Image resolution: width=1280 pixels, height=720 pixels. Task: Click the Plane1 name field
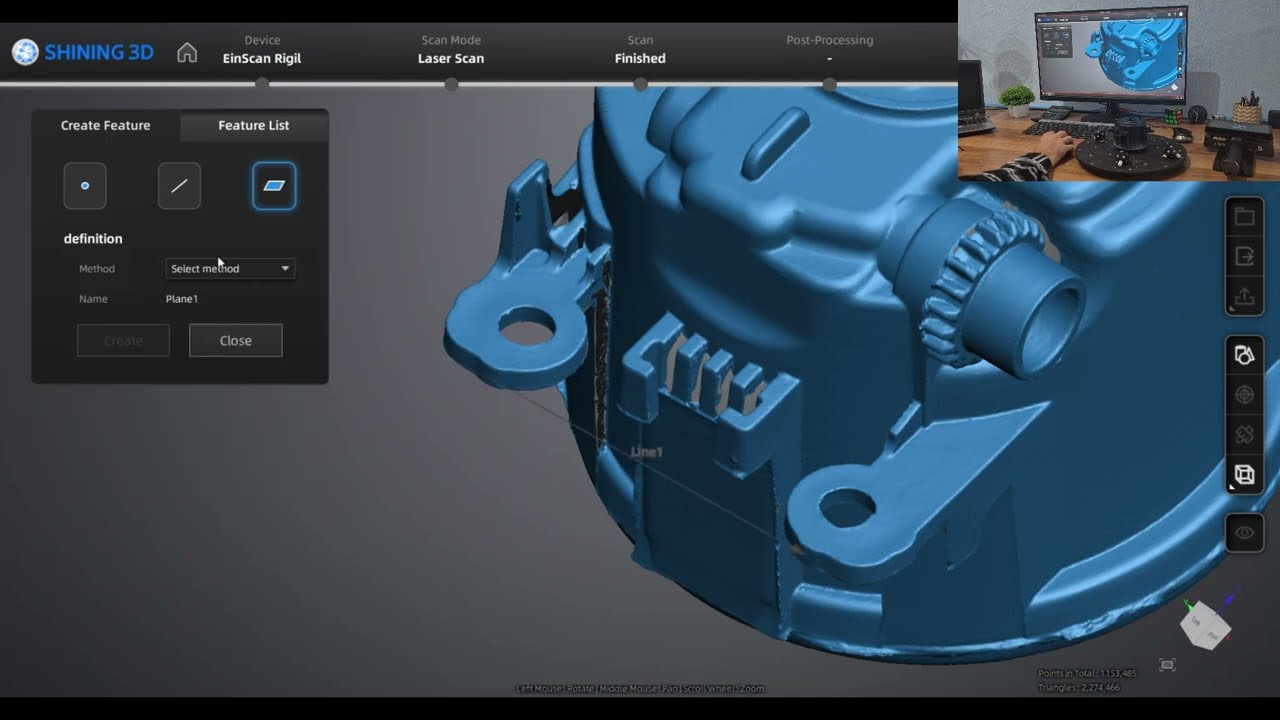coord(182,299)
